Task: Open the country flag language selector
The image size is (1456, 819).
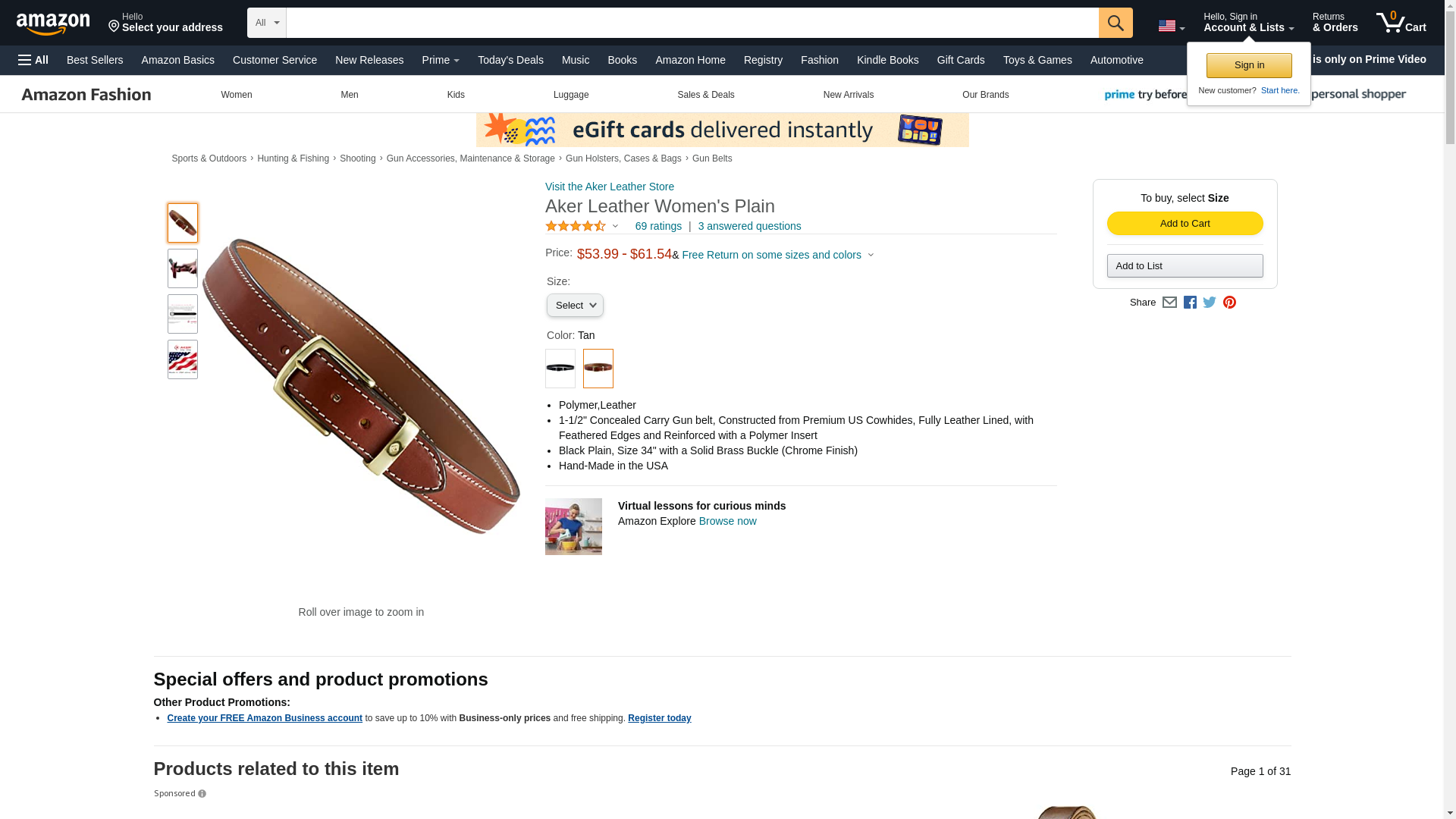Action: pos(1171,27)
